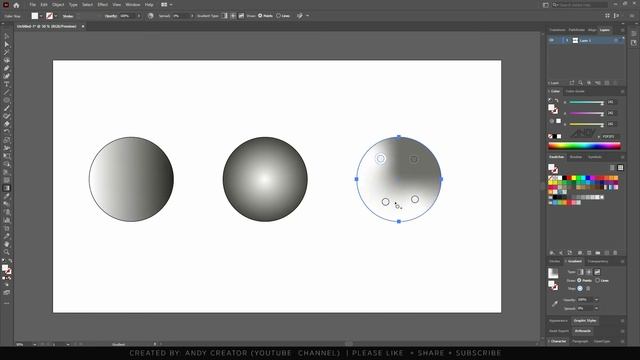
Task: Click the radial gradient circle on the canvas
Action: (x=265, y=179)
